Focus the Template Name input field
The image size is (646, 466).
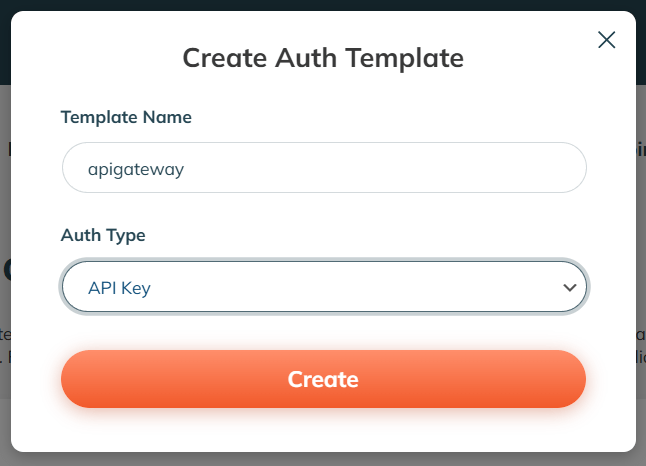coord(324,167)
